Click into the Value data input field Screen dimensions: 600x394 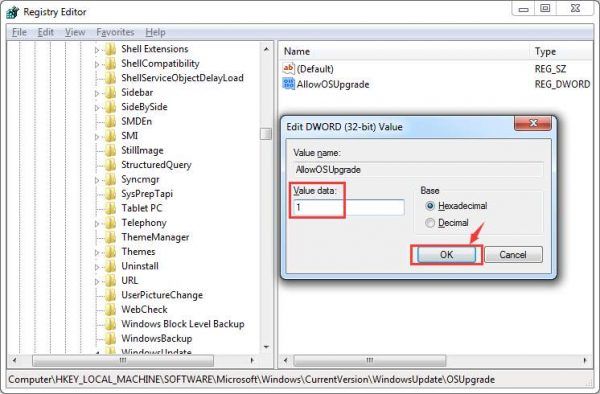coord(349,207)
